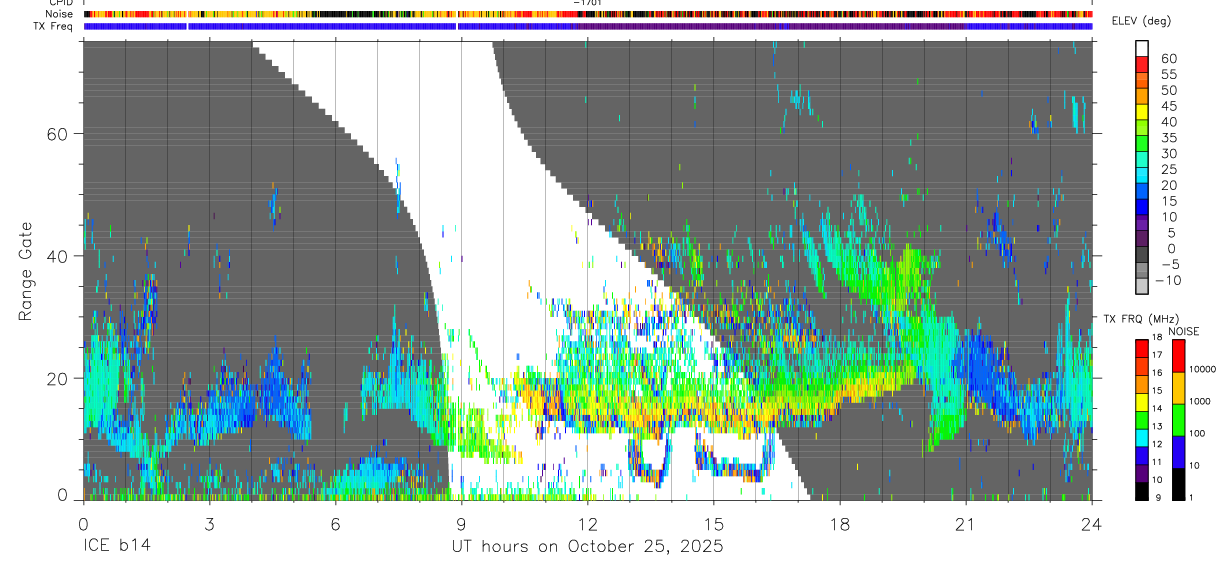Click the hour 9 tick label on time axis
1228x567 pixels.
pyautogui.click(x=461, y=524)
